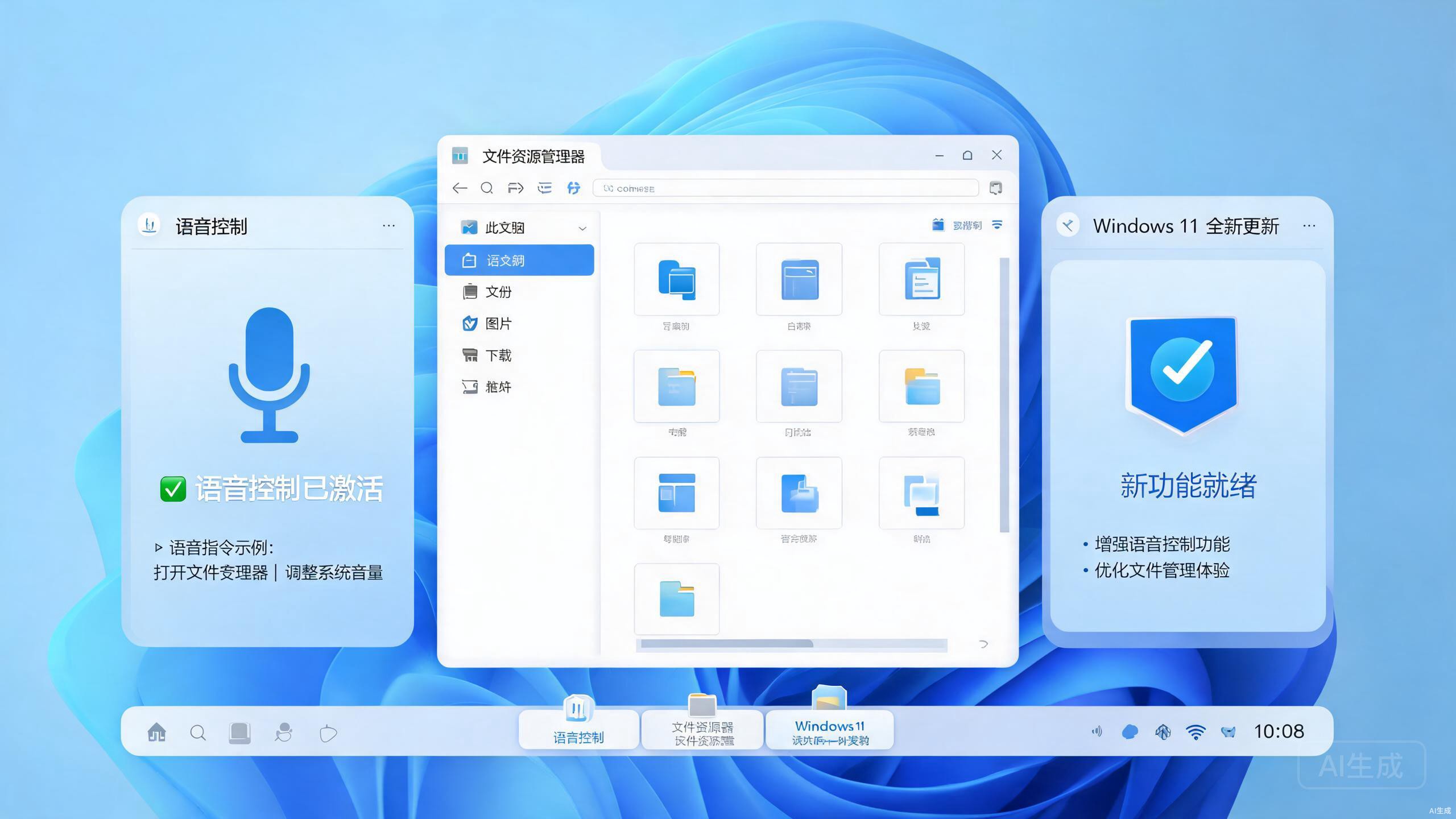Click the taskbar people icon
This screenshot has height=819, width=1456.
pos(283,733)
